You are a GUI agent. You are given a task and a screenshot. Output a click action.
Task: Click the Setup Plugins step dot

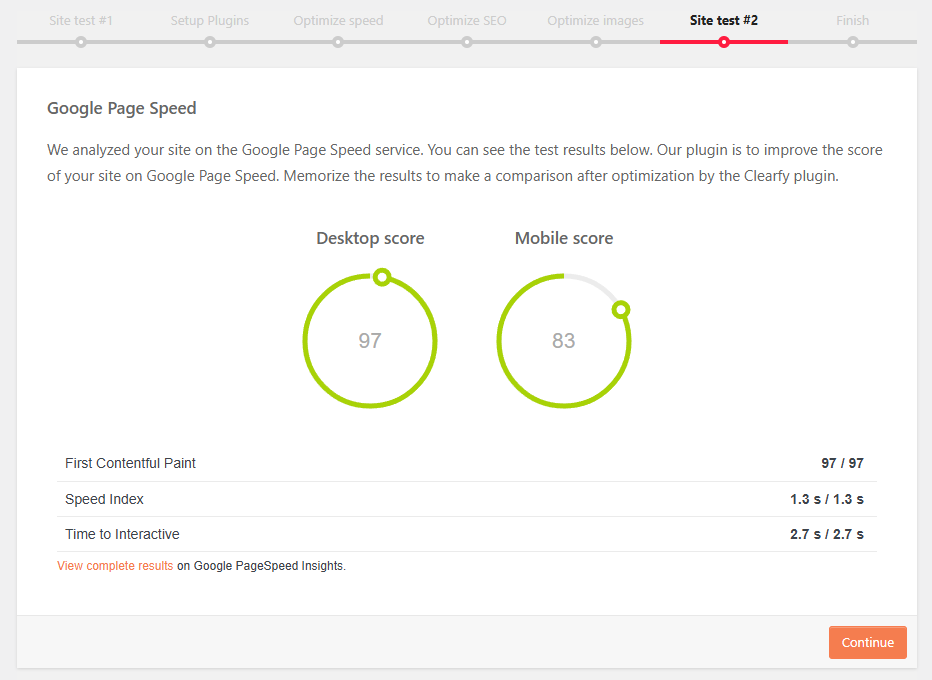coord(210,42)
